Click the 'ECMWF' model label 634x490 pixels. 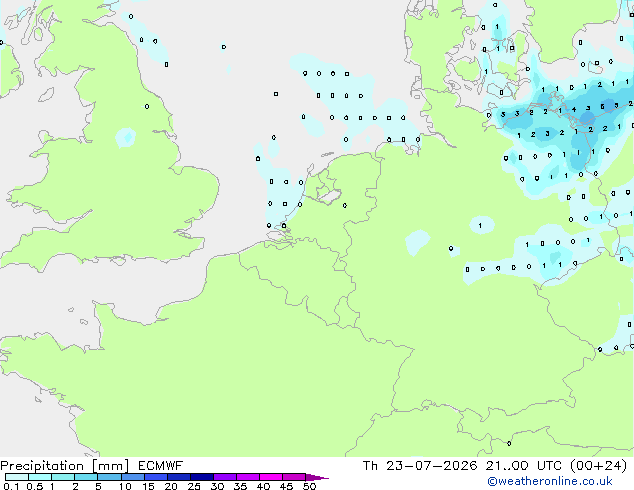coord(160,466)
